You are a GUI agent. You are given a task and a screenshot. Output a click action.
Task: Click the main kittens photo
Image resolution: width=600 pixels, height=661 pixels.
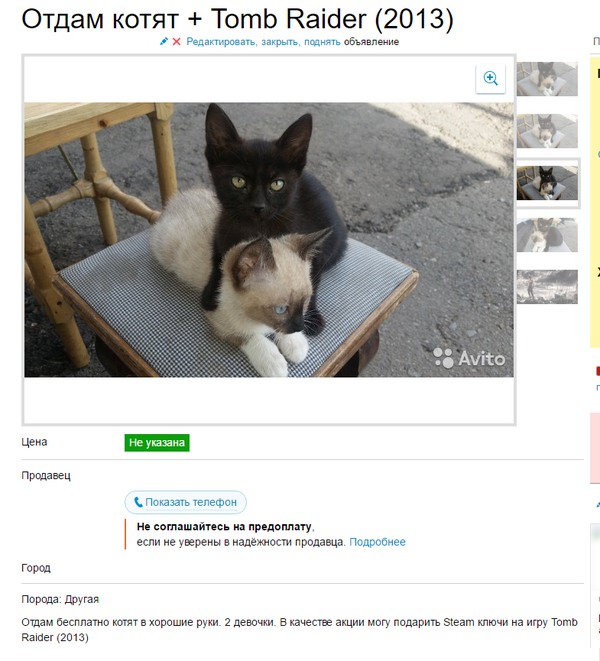269,240
